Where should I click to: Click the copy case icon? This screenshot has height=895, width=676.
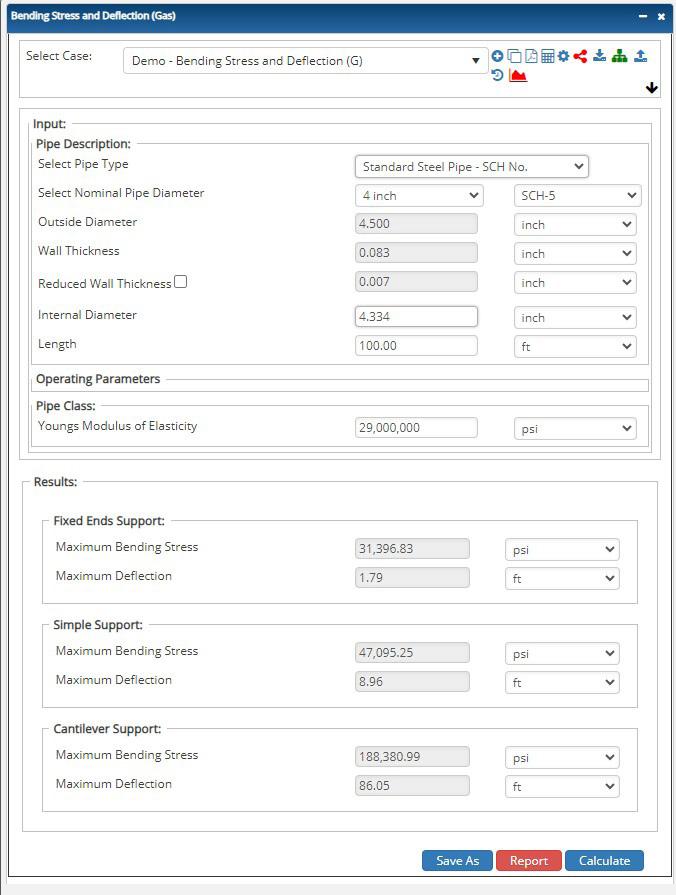coord(514,56)
